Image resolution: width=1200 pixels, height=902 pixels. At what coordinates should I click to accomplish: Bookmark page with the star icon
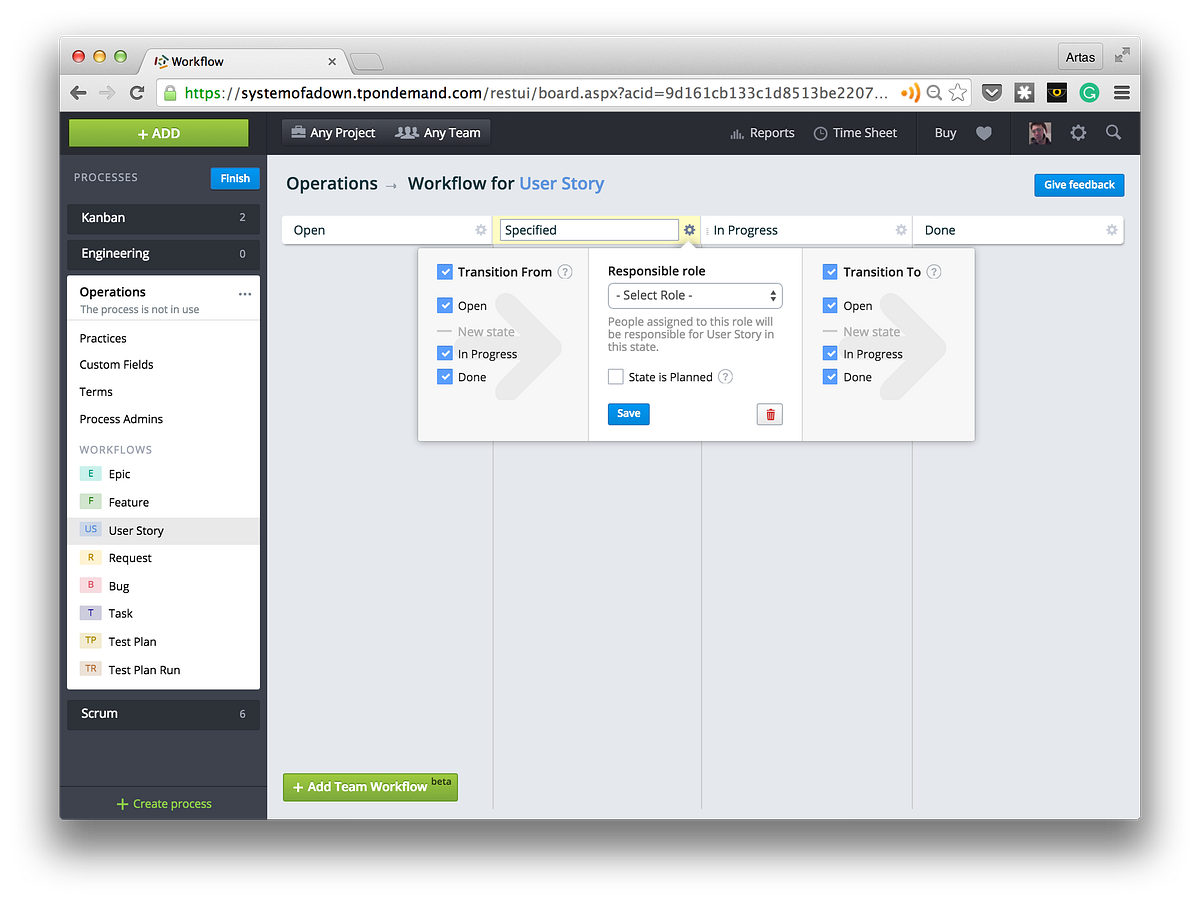point(958,92)
